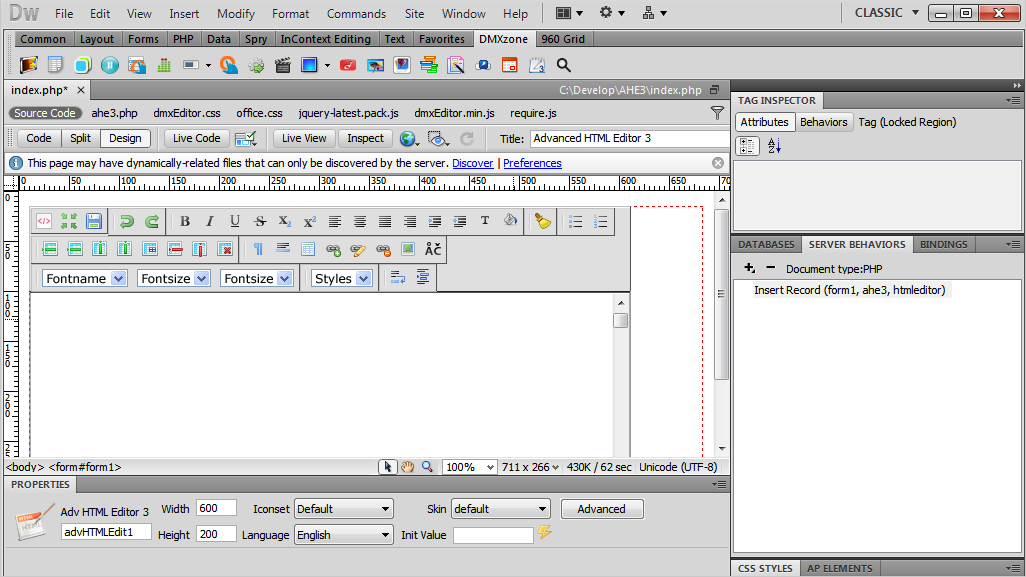Click the eraser broom clean-up icon
Image resolution: width=1026 pixels, height=577 pixels.
(x=542, y=222)
